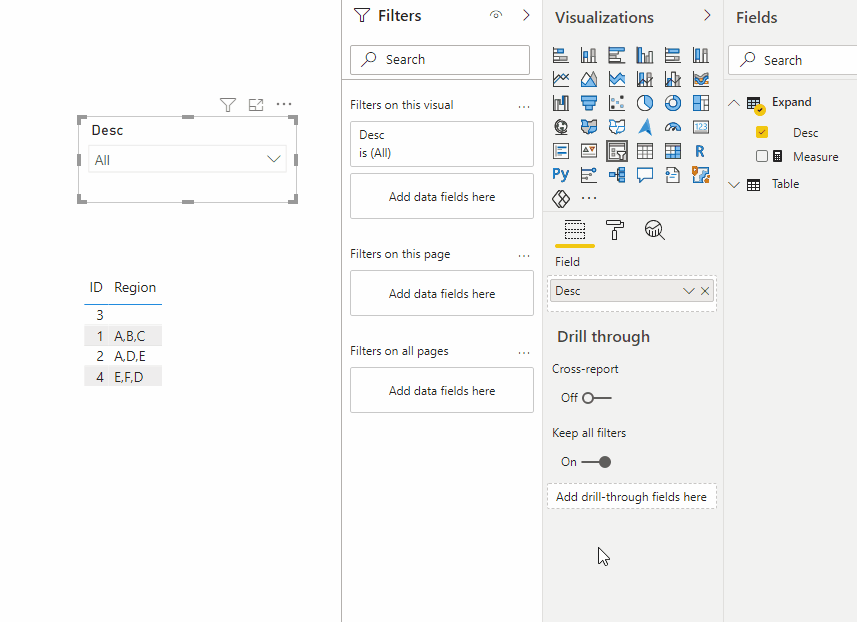Select the Table visual icon

(x=645, y=151)
